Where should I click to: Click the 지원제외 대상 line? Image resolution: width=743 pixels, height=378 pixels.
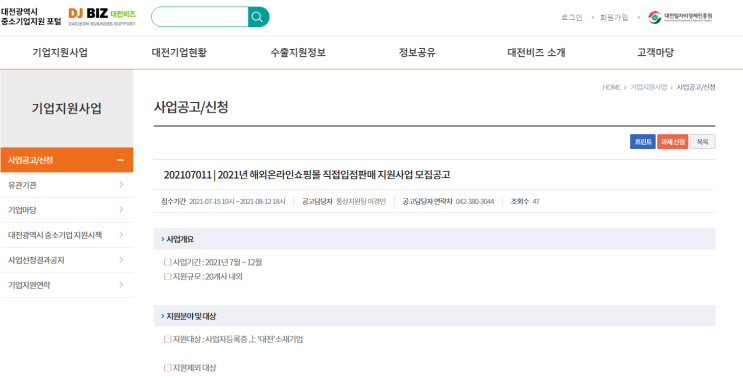pos(190,368)
